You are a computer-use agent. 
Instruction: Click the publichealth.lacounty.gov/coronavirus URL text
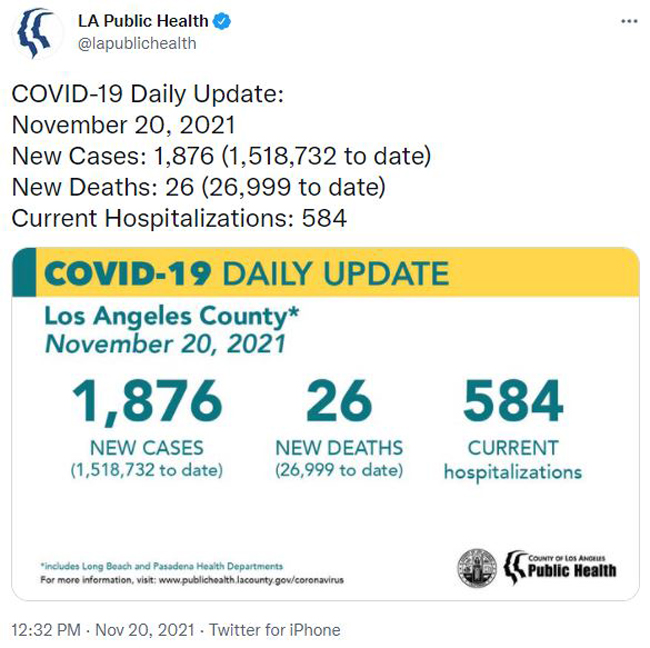[251, 580]
